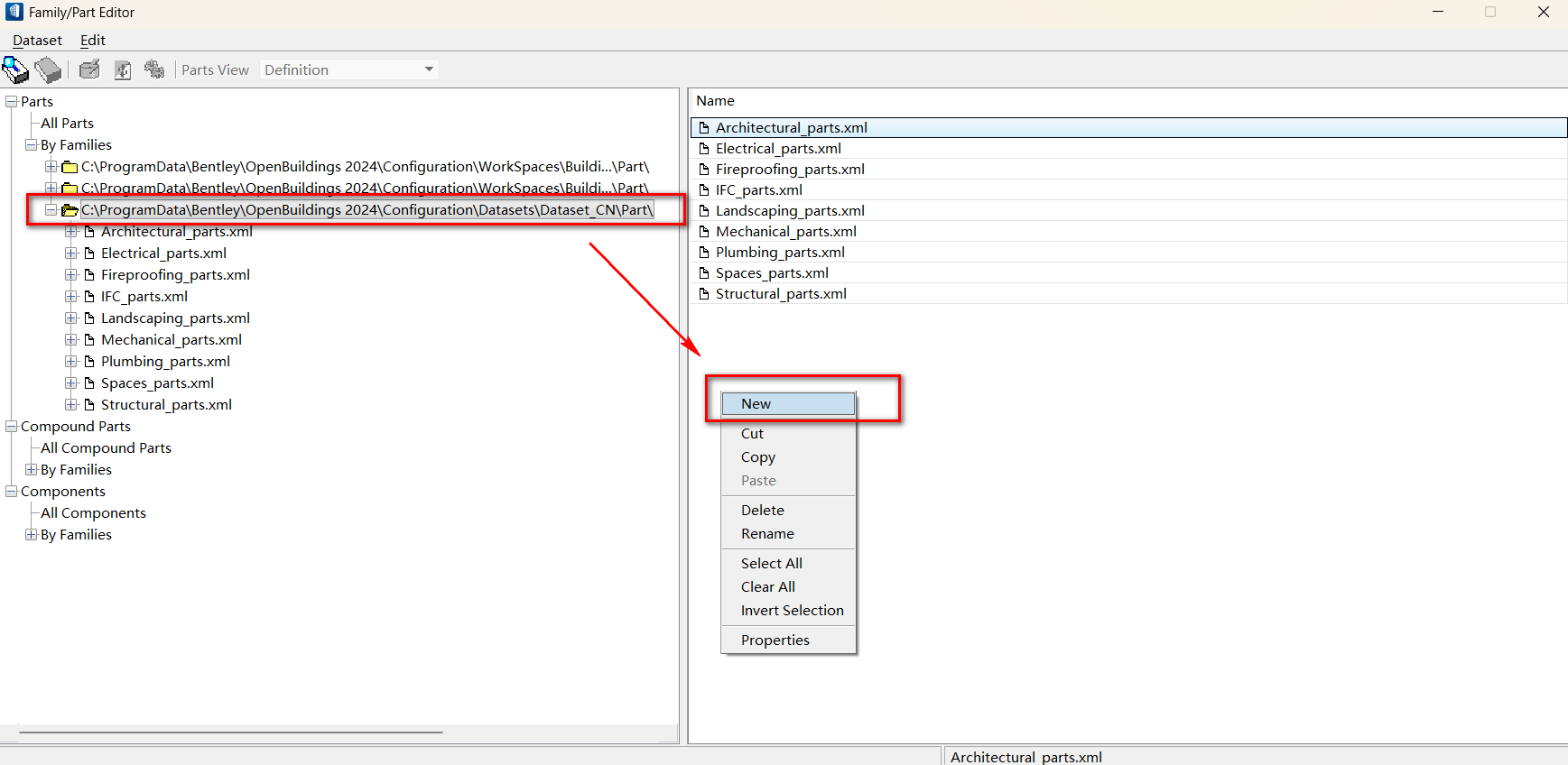The image size is (1568, 765).
Task: Select the All Parts tree node
Action: pyautogui.click(x=67, y=124)
